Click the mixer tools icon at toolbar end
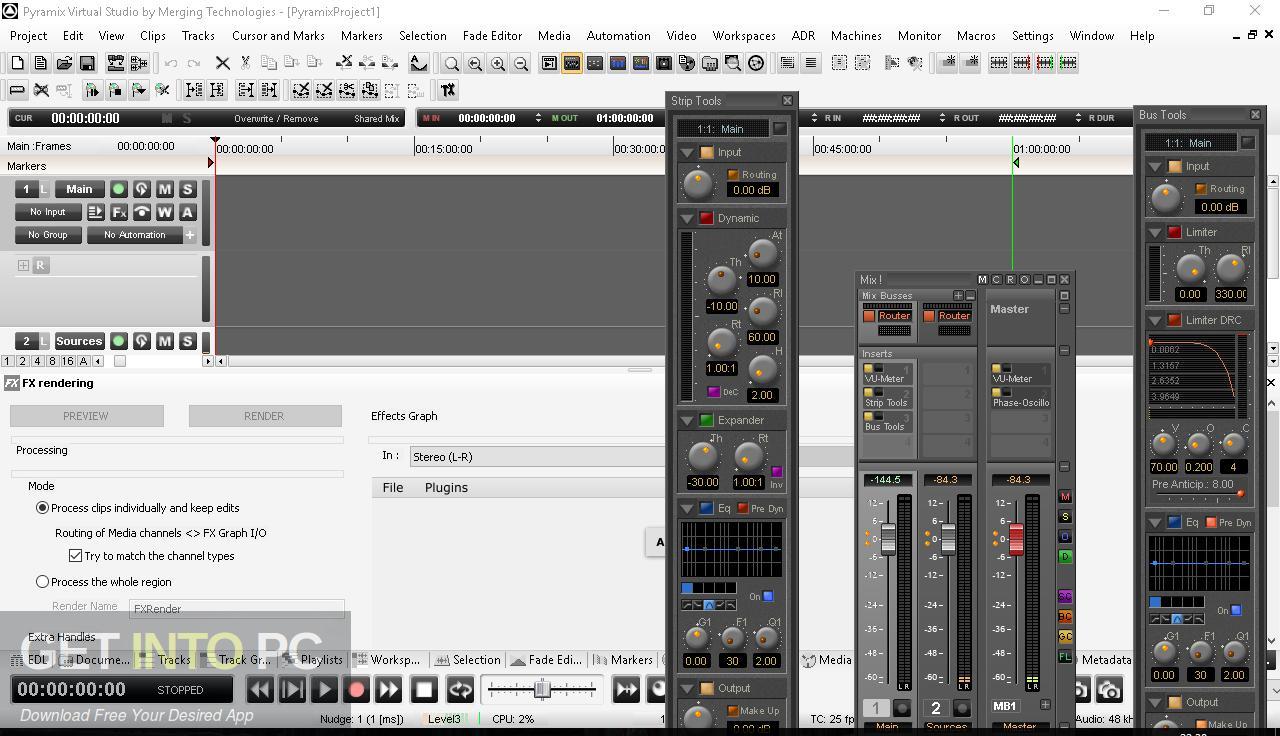Image resolution: width=1280 pixels, height=736 pixels. coord(448,90)
